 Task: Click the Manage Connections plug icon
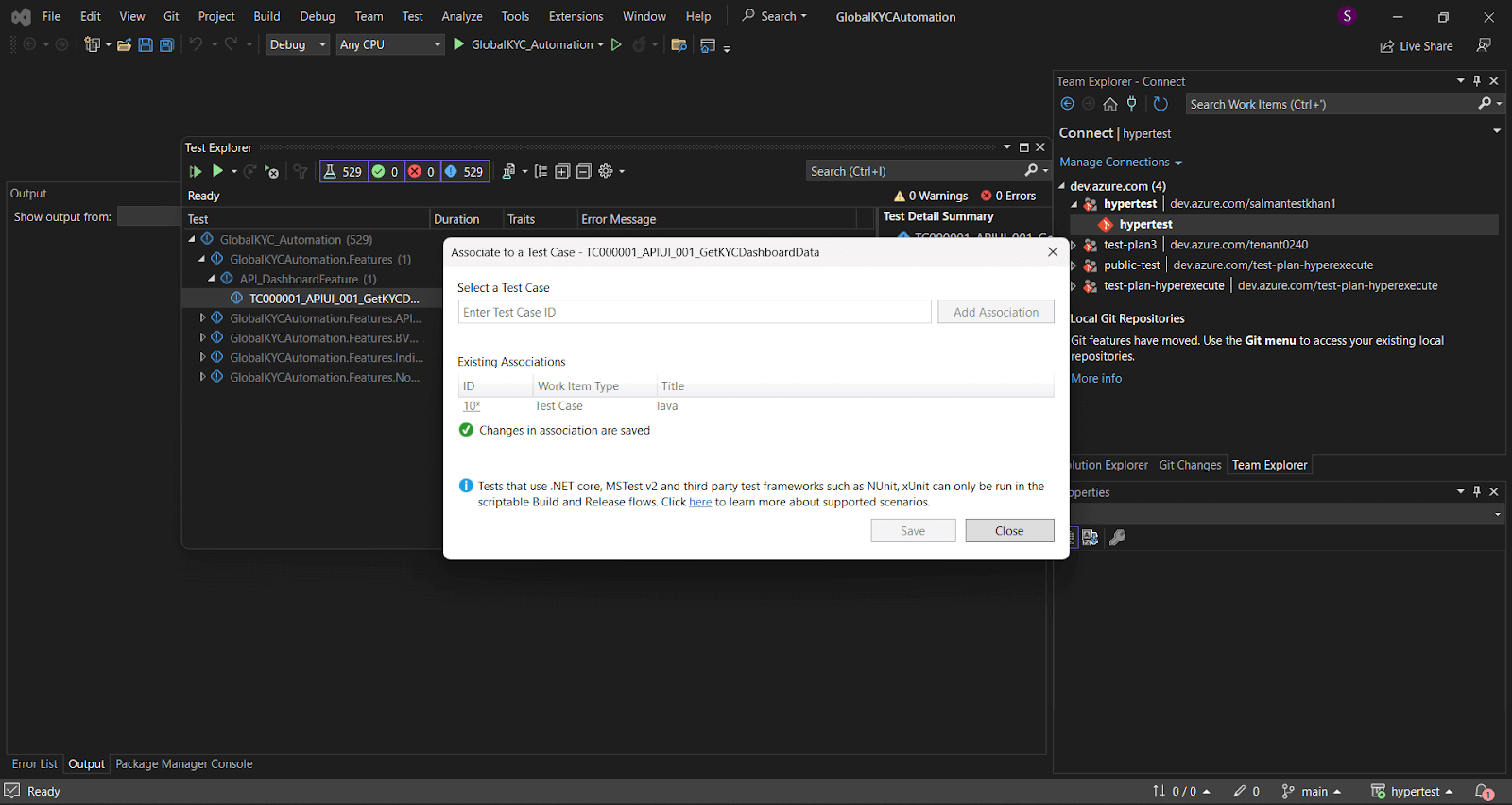[x=1132, y=104]
